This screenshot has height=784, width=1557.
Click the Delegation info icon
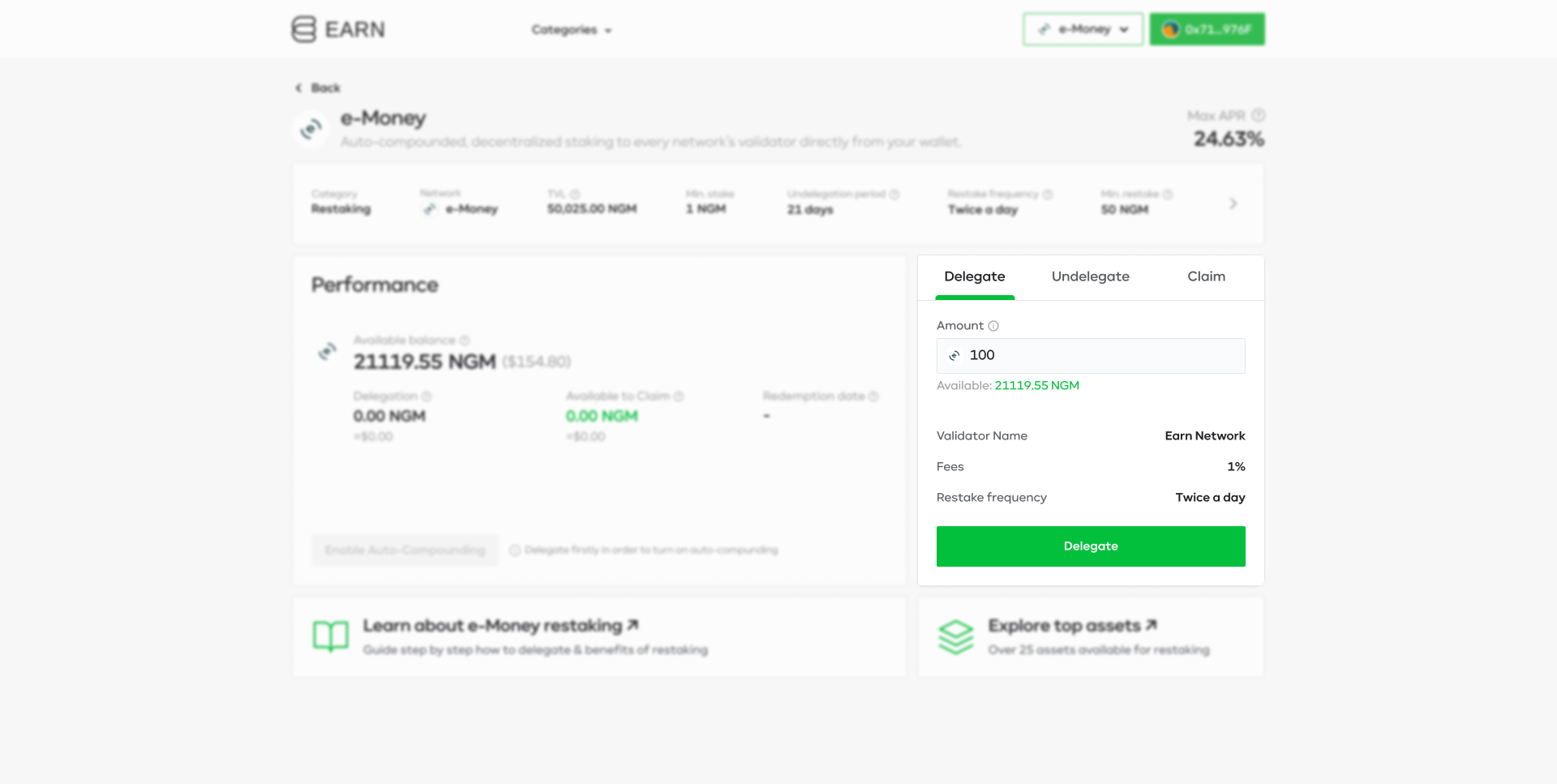427,396
